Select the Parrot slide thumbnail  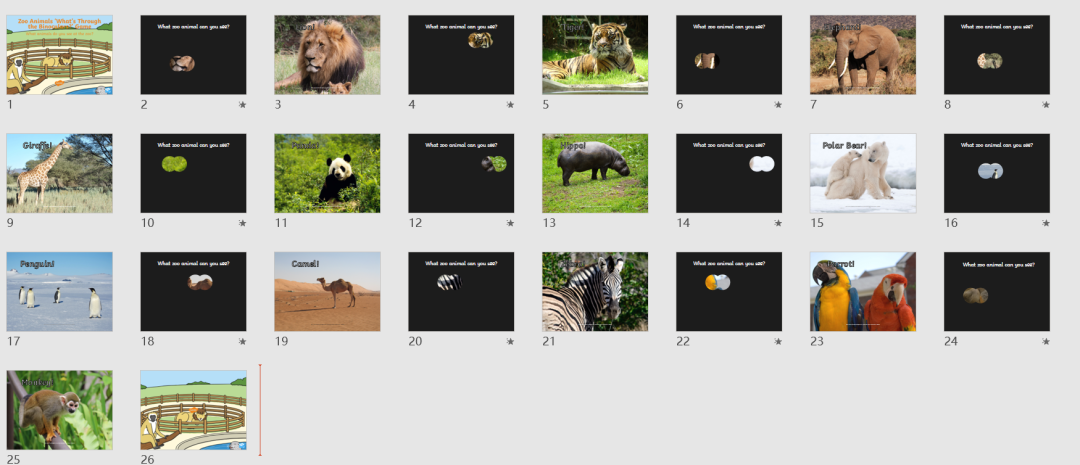(x=863, y=292)
